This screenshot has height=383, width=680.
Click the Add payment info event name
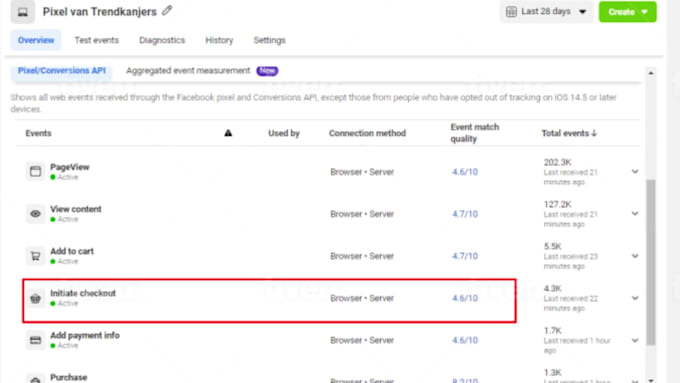85,335
